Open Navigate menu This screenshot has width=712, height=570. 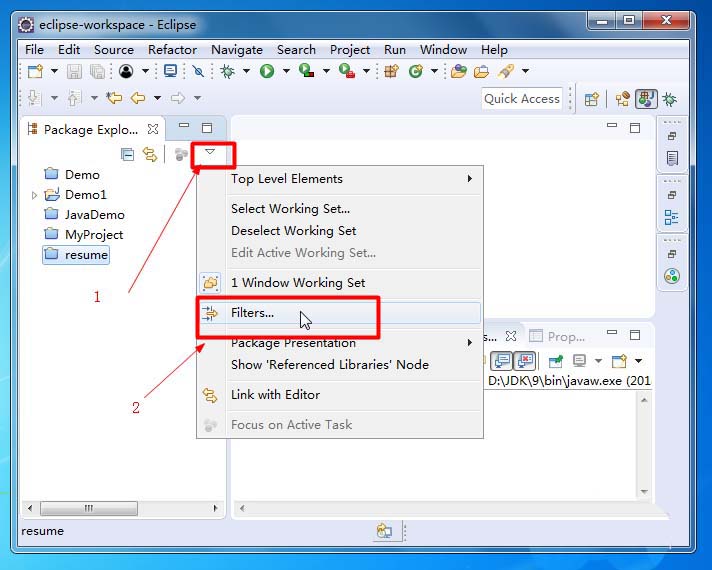point(237,50)
